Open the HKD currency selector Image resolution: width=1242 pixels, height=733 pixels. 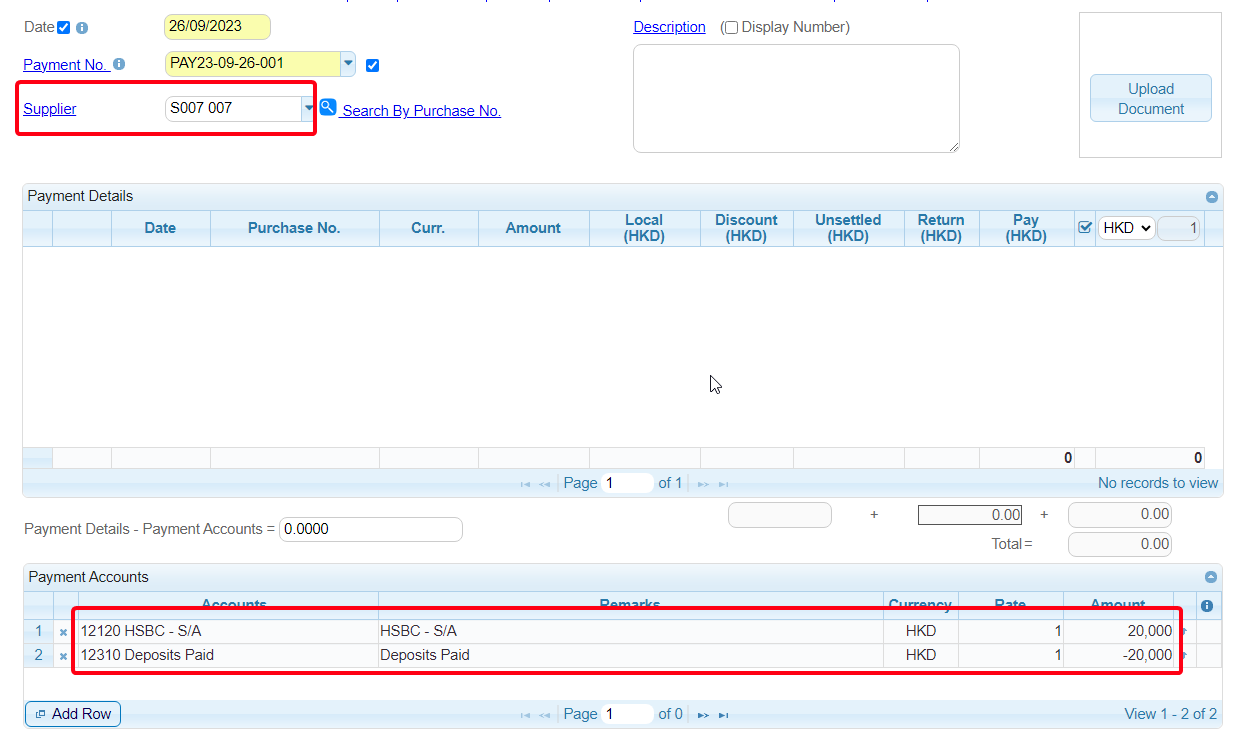pyautogui.click(x=1126, y=228)
